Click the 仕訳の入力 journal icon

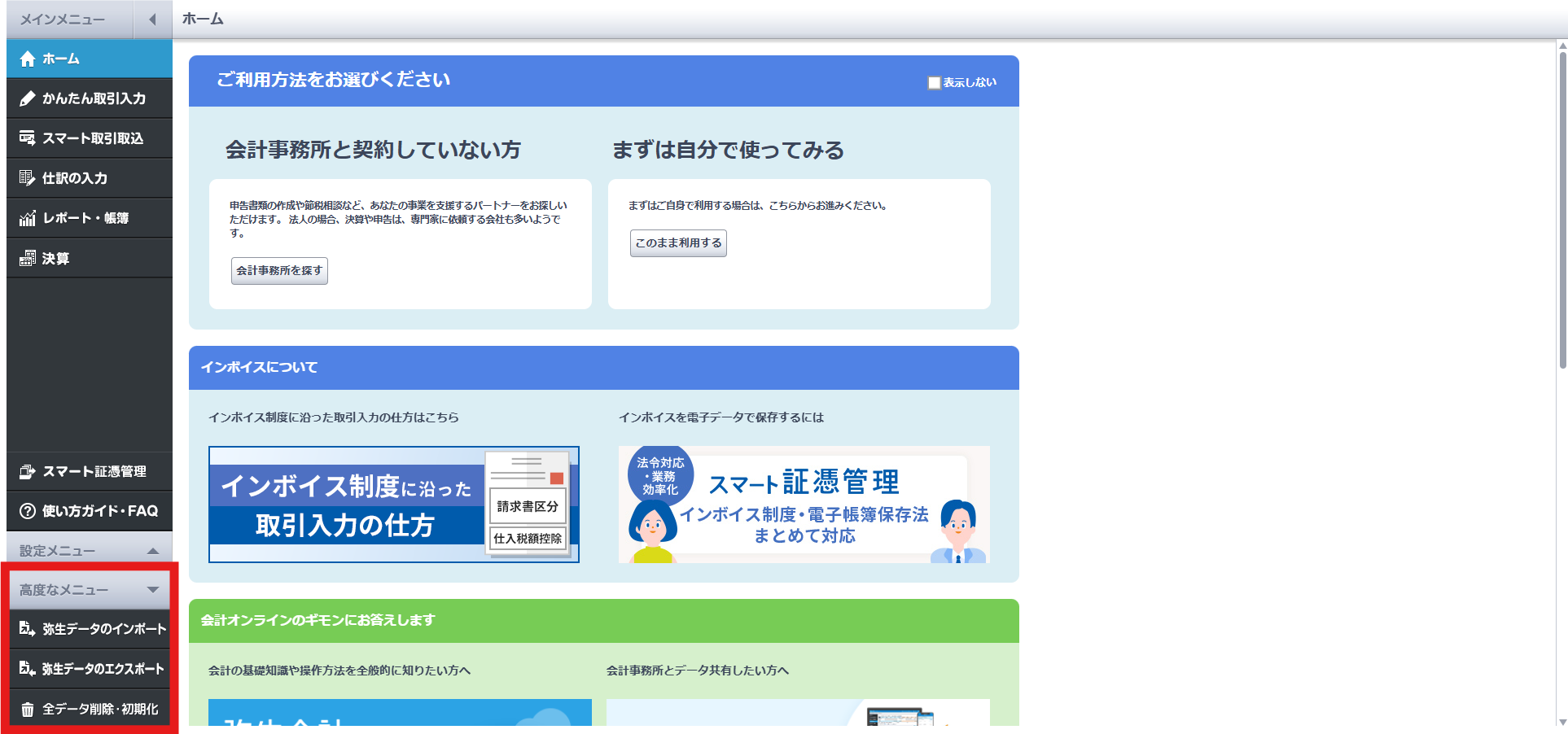[28, 178]
